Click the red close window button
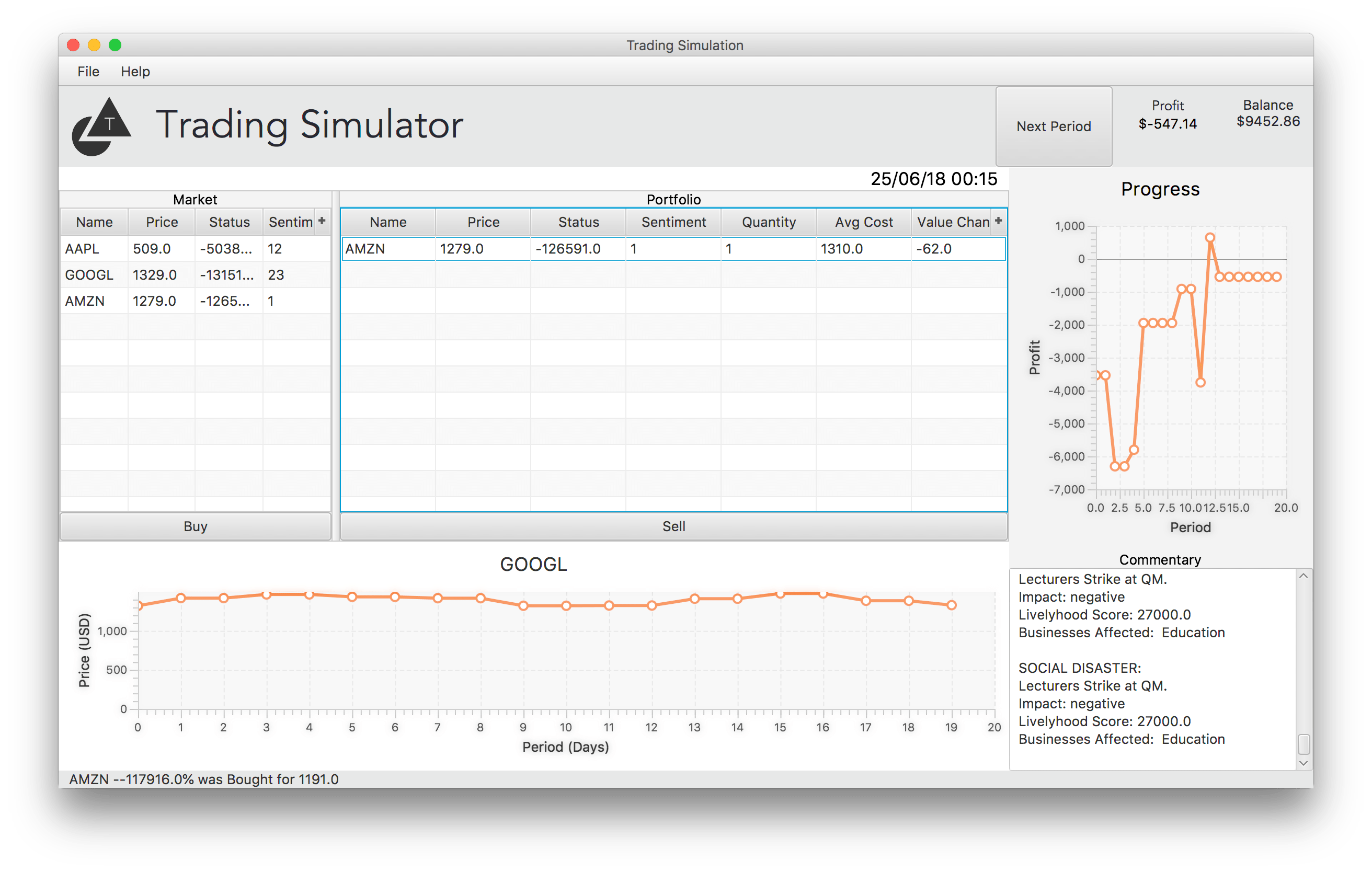This screenshot has width=1372, height=872. pos(73,45)
